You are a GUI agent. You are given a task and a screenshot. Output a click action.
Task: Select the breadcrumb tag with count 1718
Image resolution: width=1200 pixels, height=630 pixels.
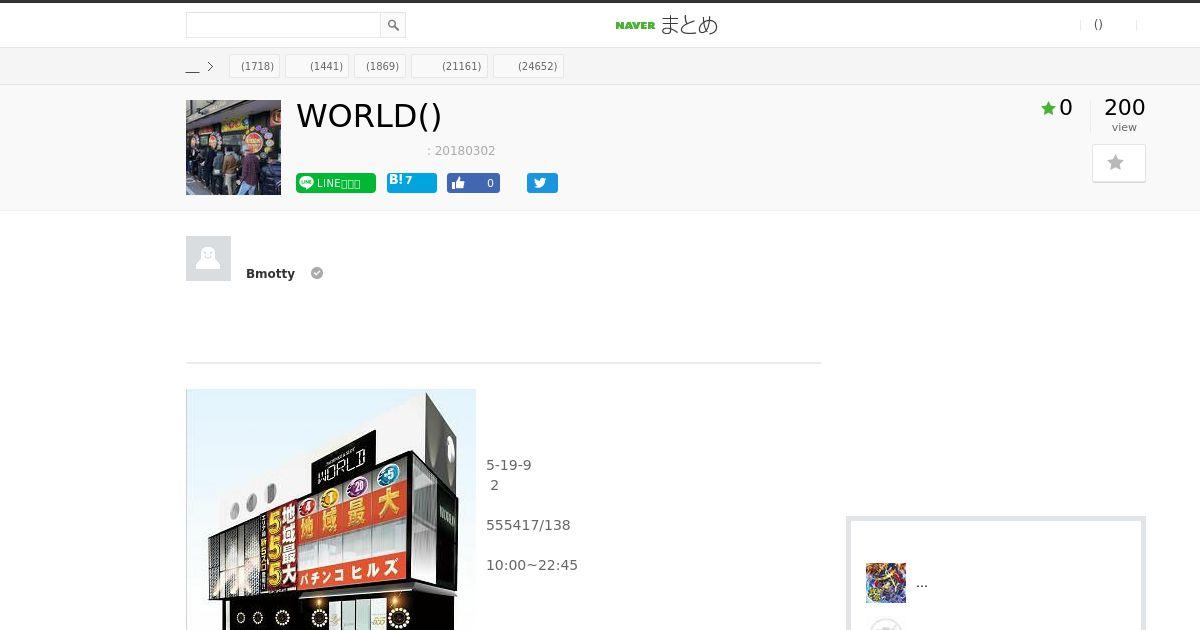tap(255, 66)
